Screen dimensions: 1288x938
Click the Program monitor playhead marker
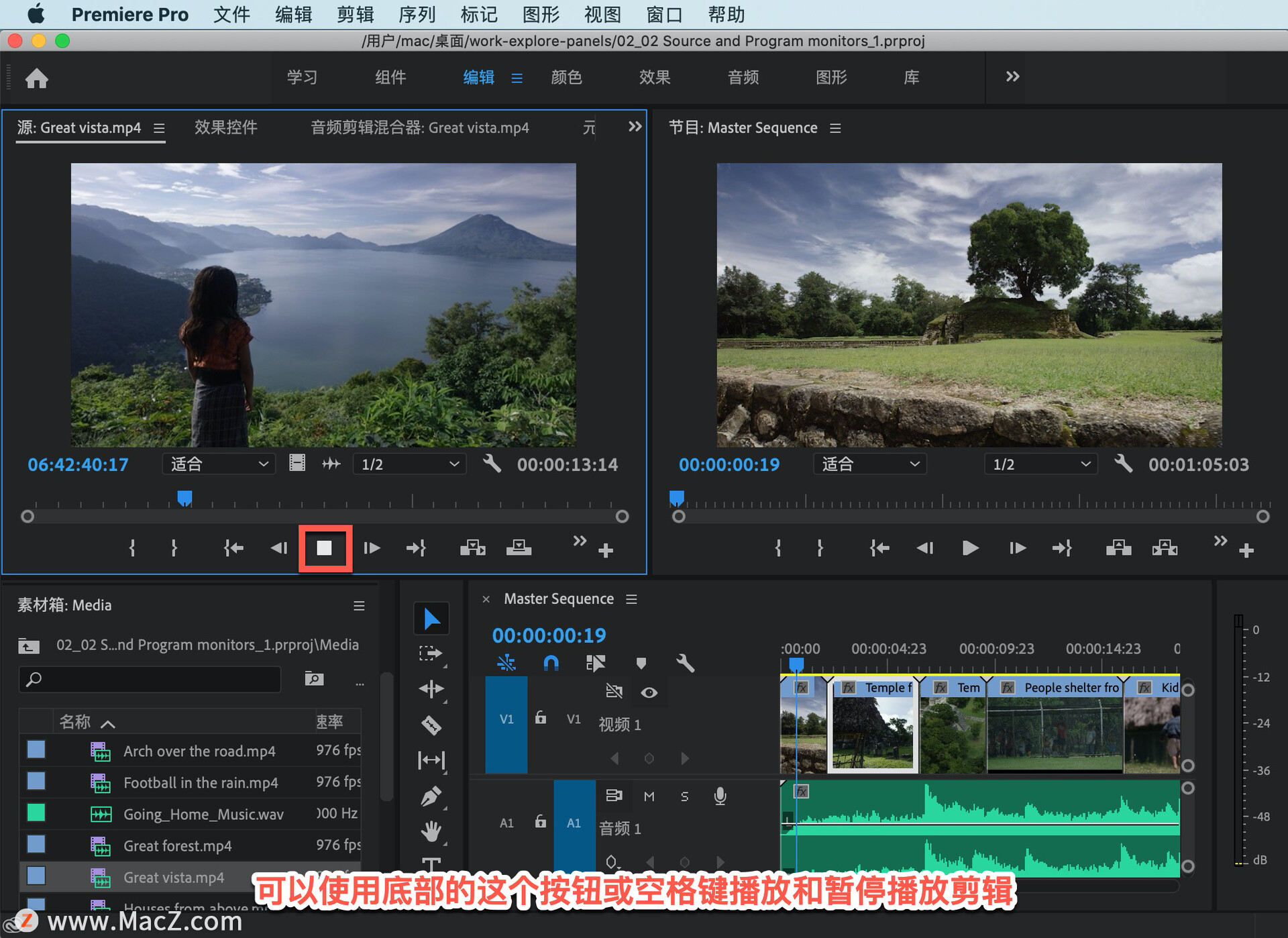coord(677,498)
